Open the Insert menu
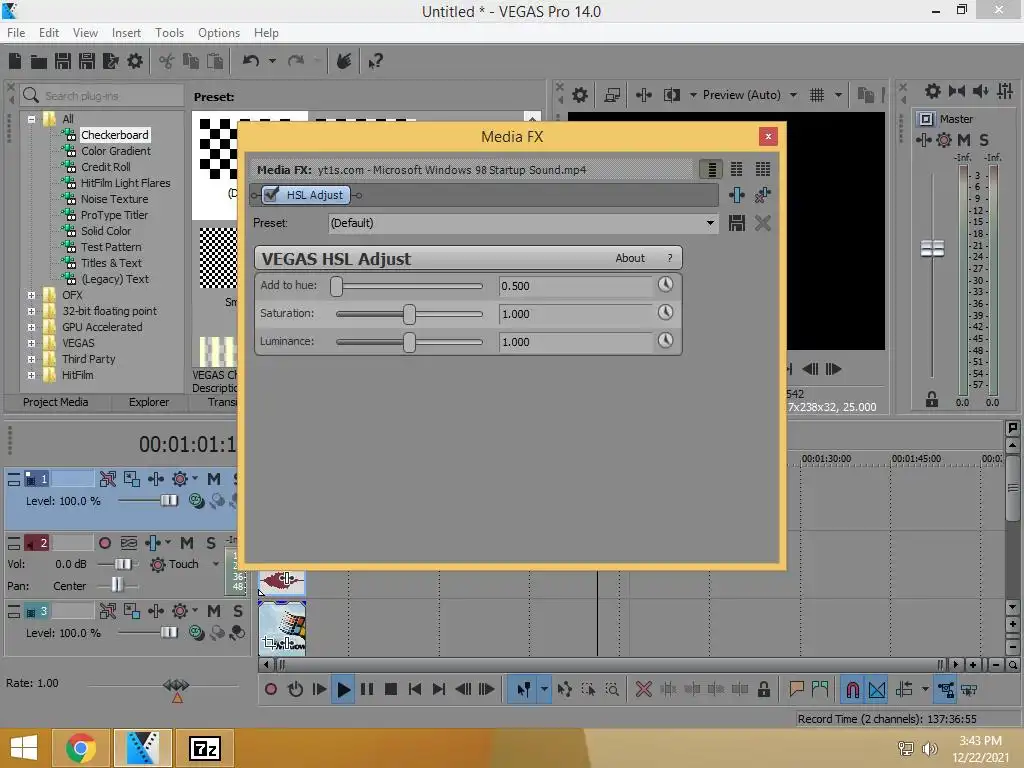Image resolution: width=1024 pixels, height=768 pixels. [x=126, y=33]
